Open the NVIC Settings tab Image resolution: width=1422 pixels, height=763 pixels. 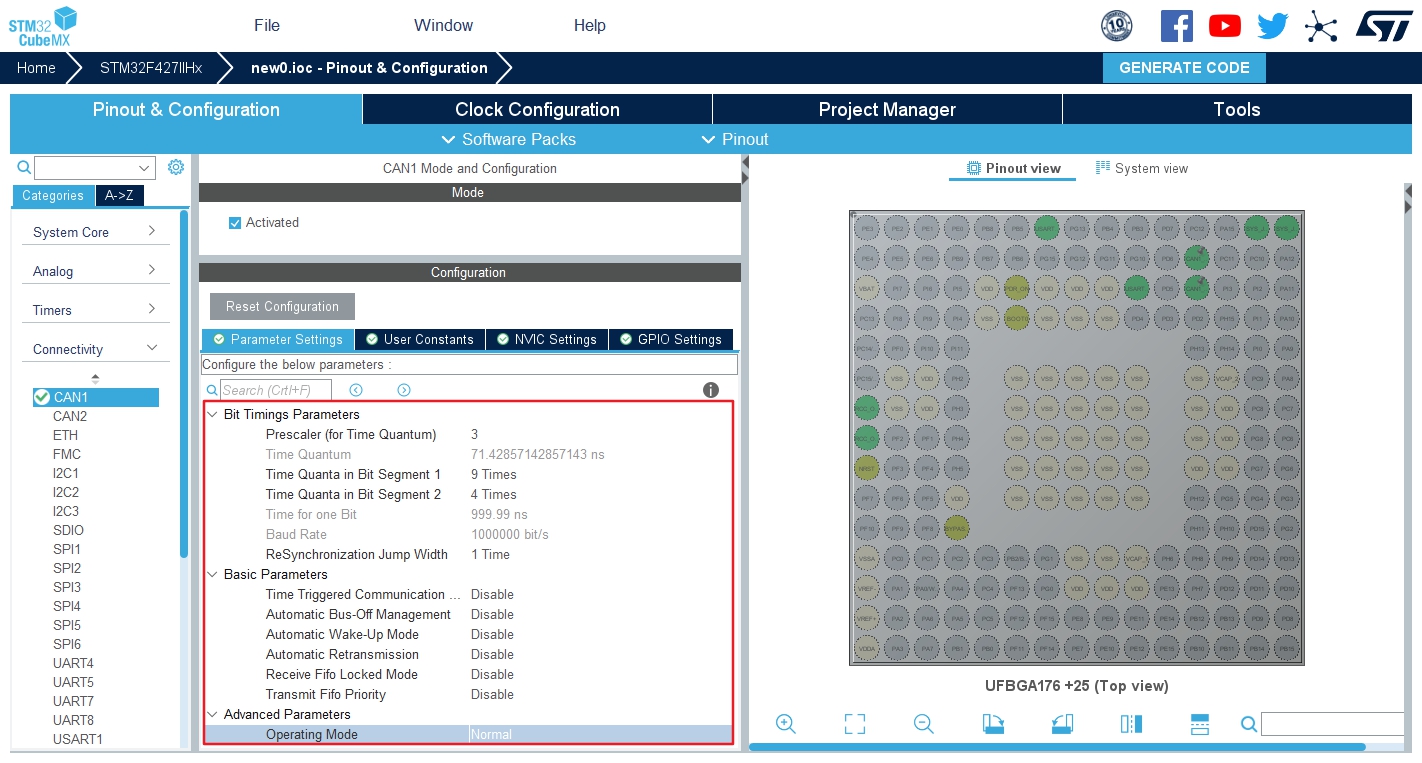click(x=547, y=339)
